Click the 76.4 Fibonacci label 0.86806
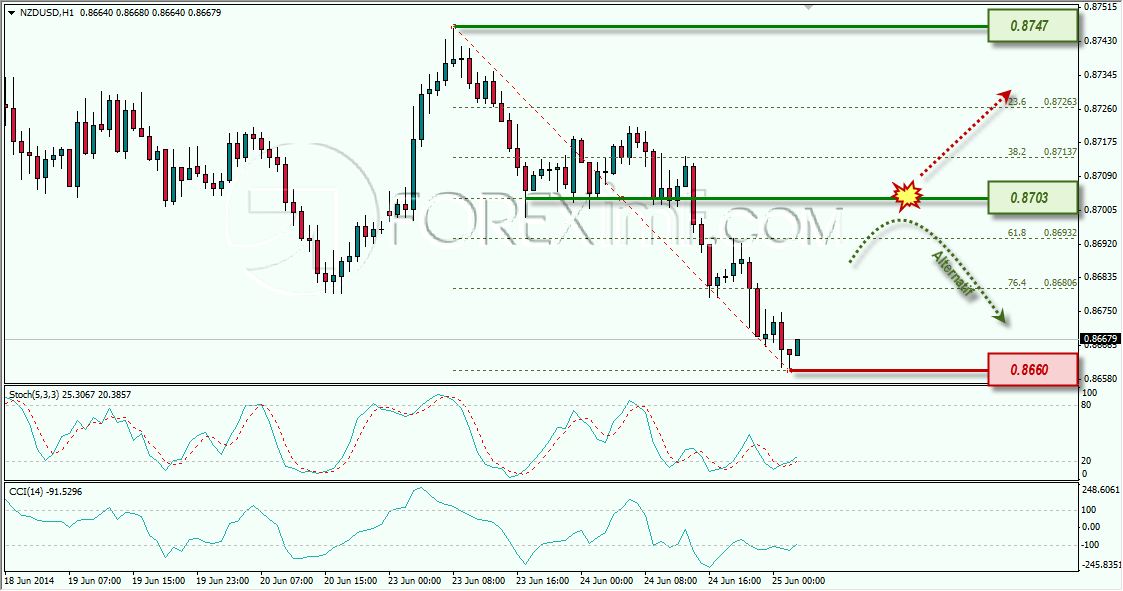The height and width of the screenshot is (591, 1123). click(x=1060, y=283)
